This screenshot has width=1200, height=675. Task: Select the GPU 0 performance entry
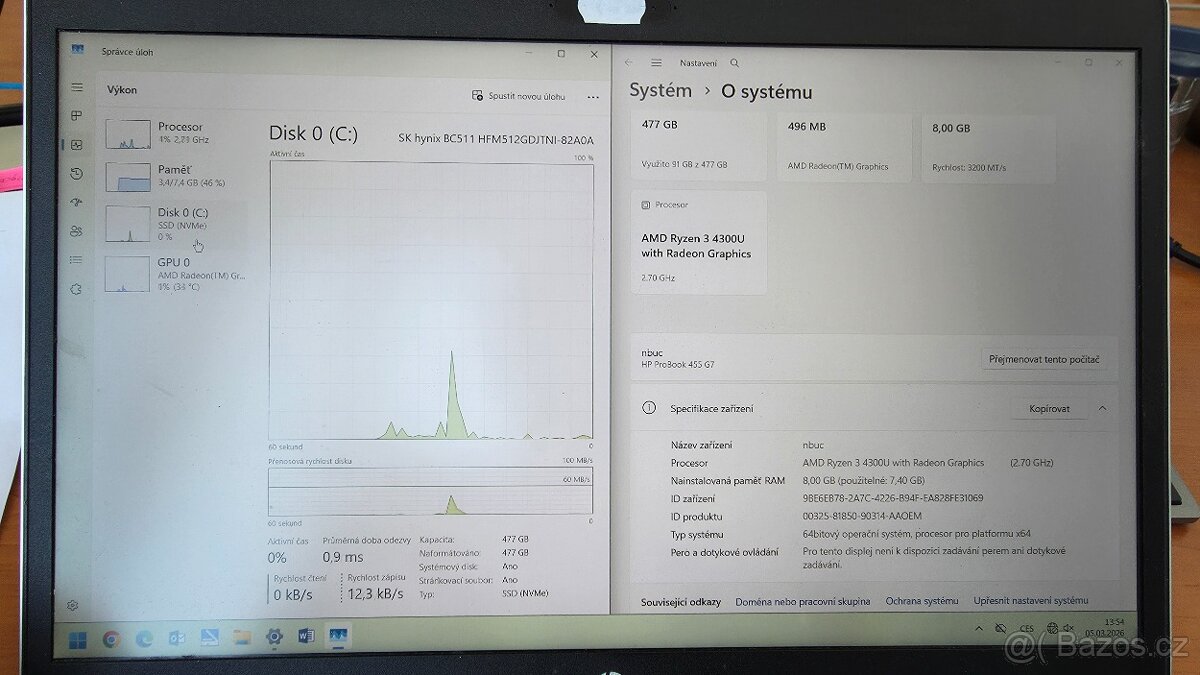click(x=176, y=274)
